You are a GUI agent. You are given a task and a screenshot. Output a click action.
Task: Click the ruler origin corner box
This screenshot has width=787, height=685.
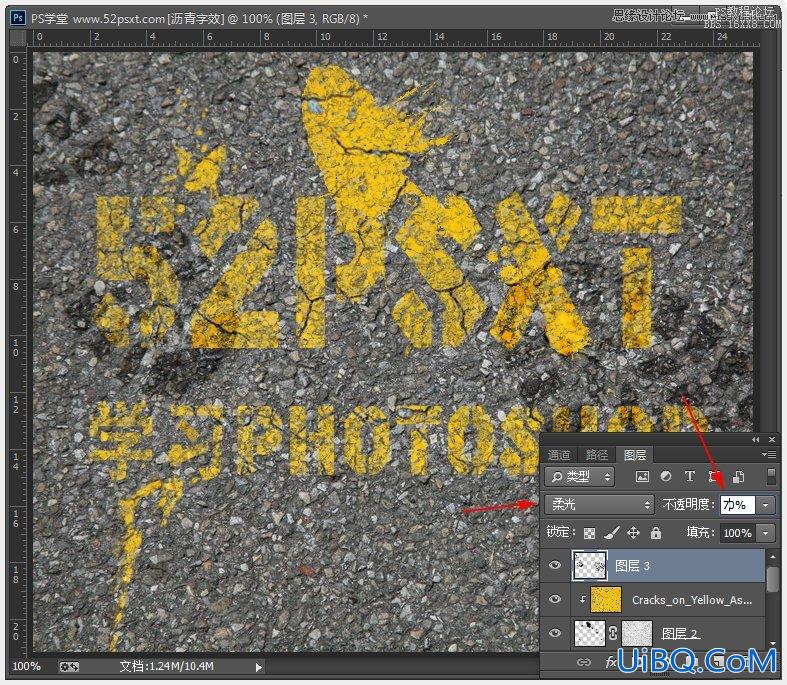[19, 37]
